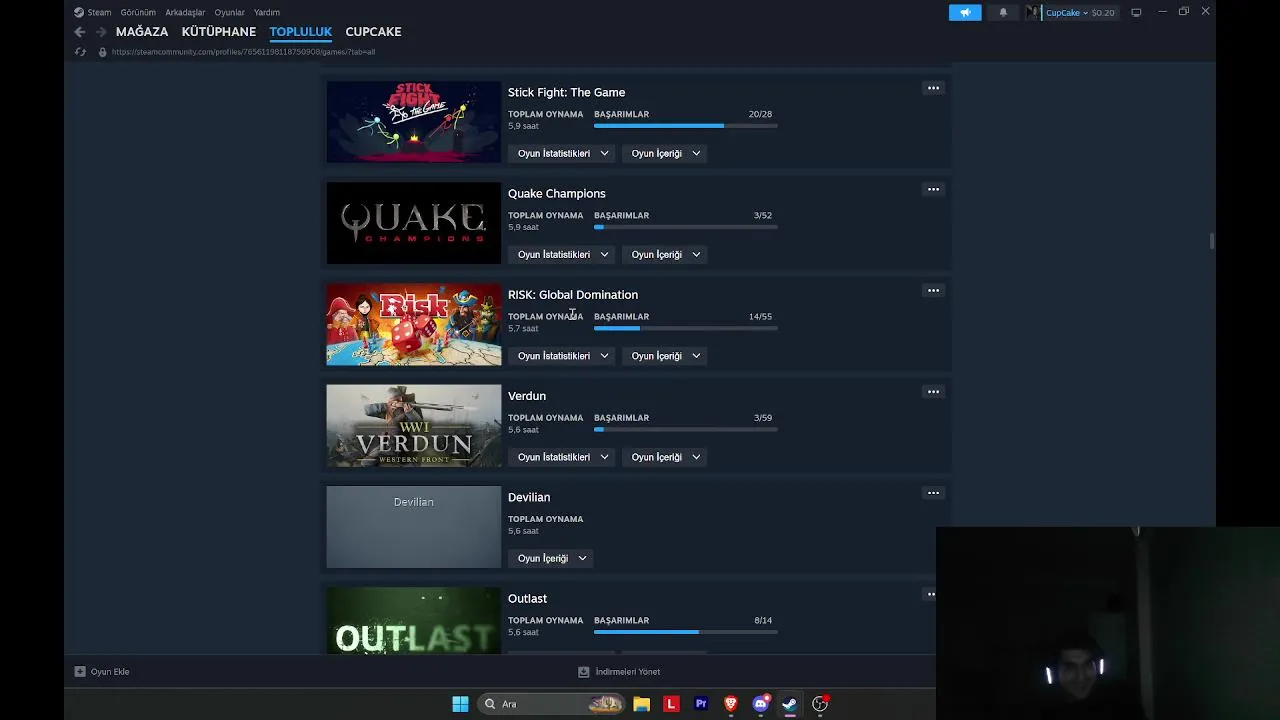
Task: Open more options for Devilian
Action: pos(933,492)
